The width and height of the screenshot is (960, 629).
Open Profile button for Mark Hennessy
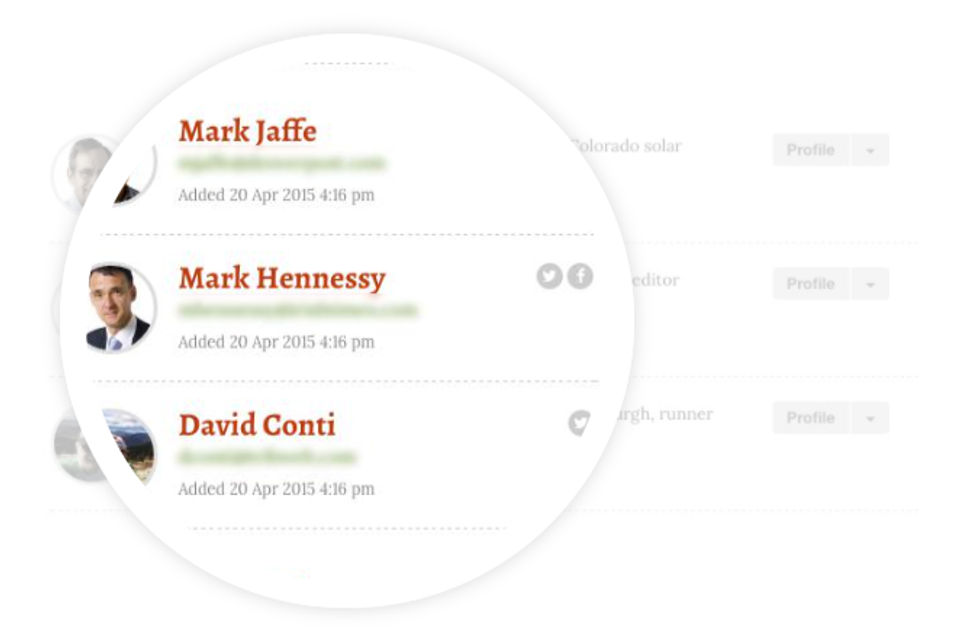tap(810, 284)
